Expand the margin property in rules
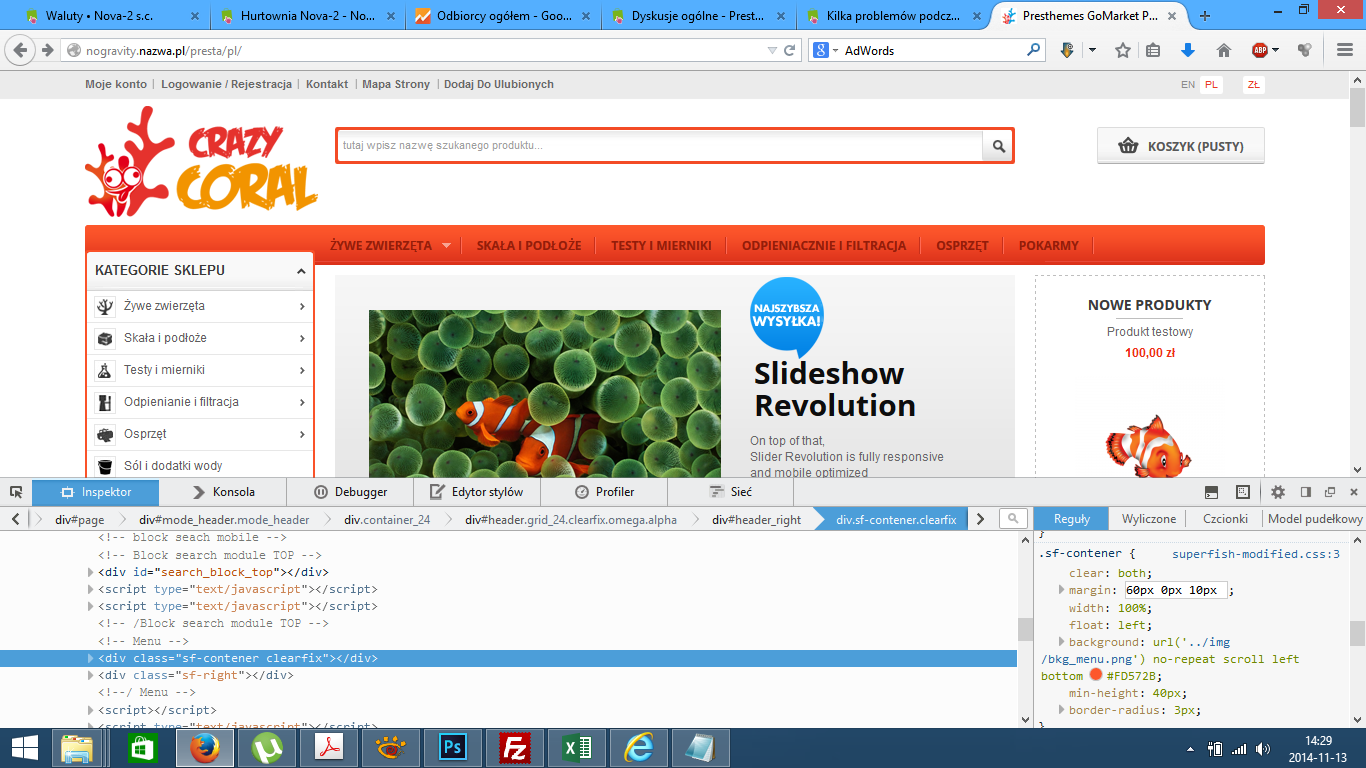The width and height of the screenshot is (1366, 768). [x=1061, y=590]
